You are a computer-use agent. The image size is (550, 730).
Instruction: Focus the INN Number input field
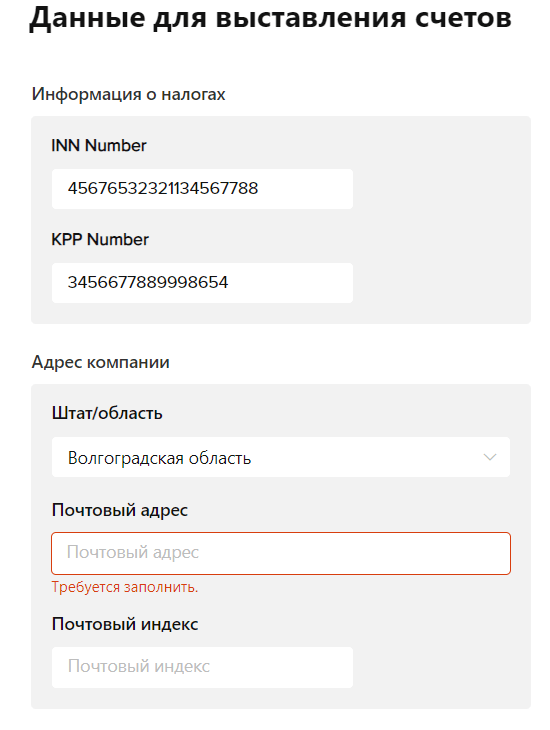[x=202, y=189]
